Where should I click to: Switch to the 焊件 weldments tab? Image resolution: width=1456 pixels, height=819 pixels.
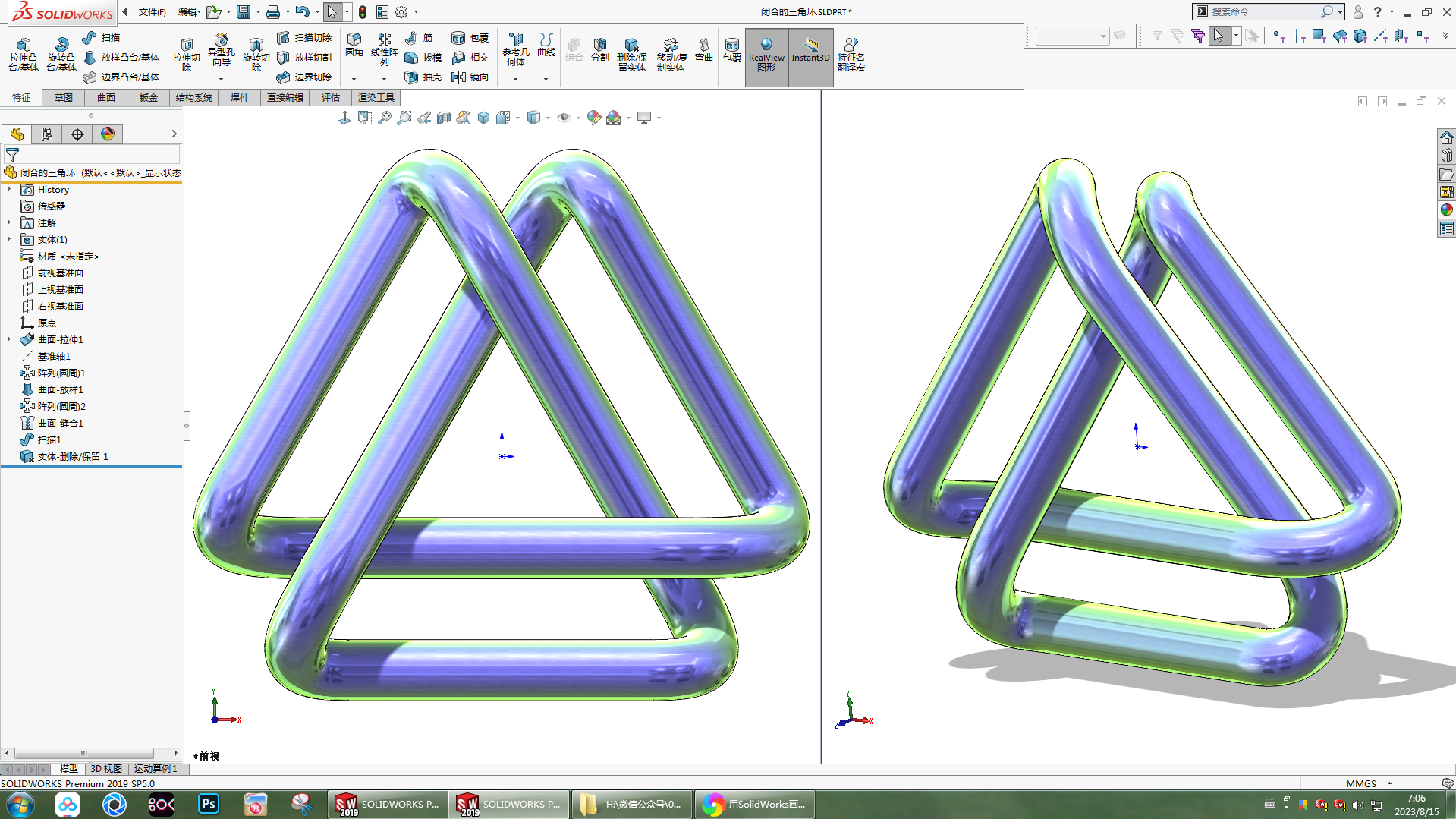click(x=240, y=97)
